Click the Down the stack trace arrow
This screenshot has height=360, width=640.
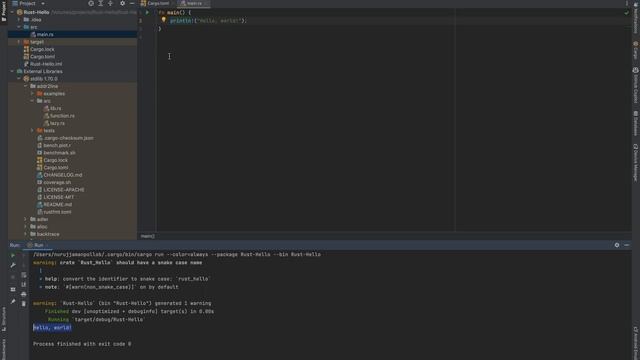click(24, 265)
